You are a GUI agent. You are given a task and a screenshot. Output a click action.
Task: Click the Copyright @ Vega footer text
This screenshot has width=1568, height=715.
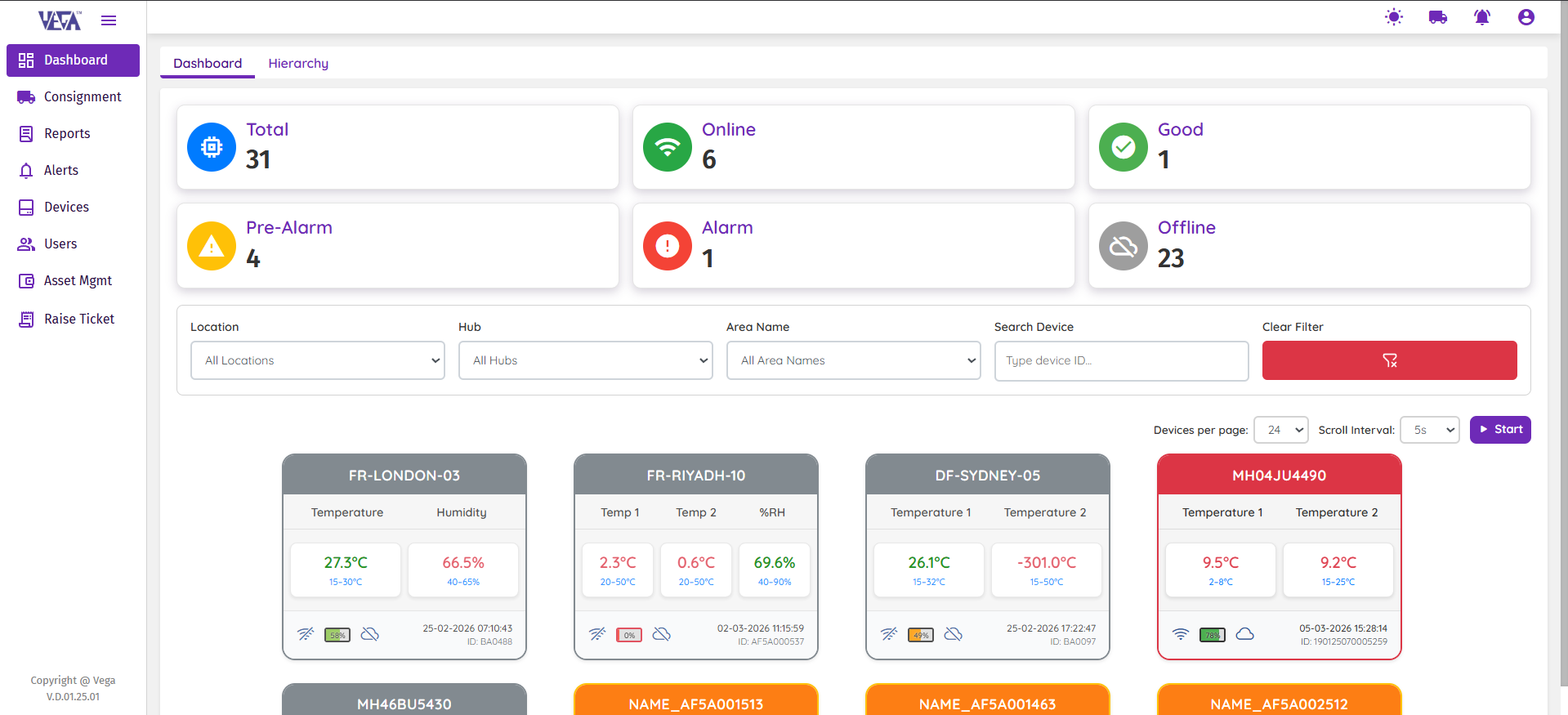pos(73,681)
